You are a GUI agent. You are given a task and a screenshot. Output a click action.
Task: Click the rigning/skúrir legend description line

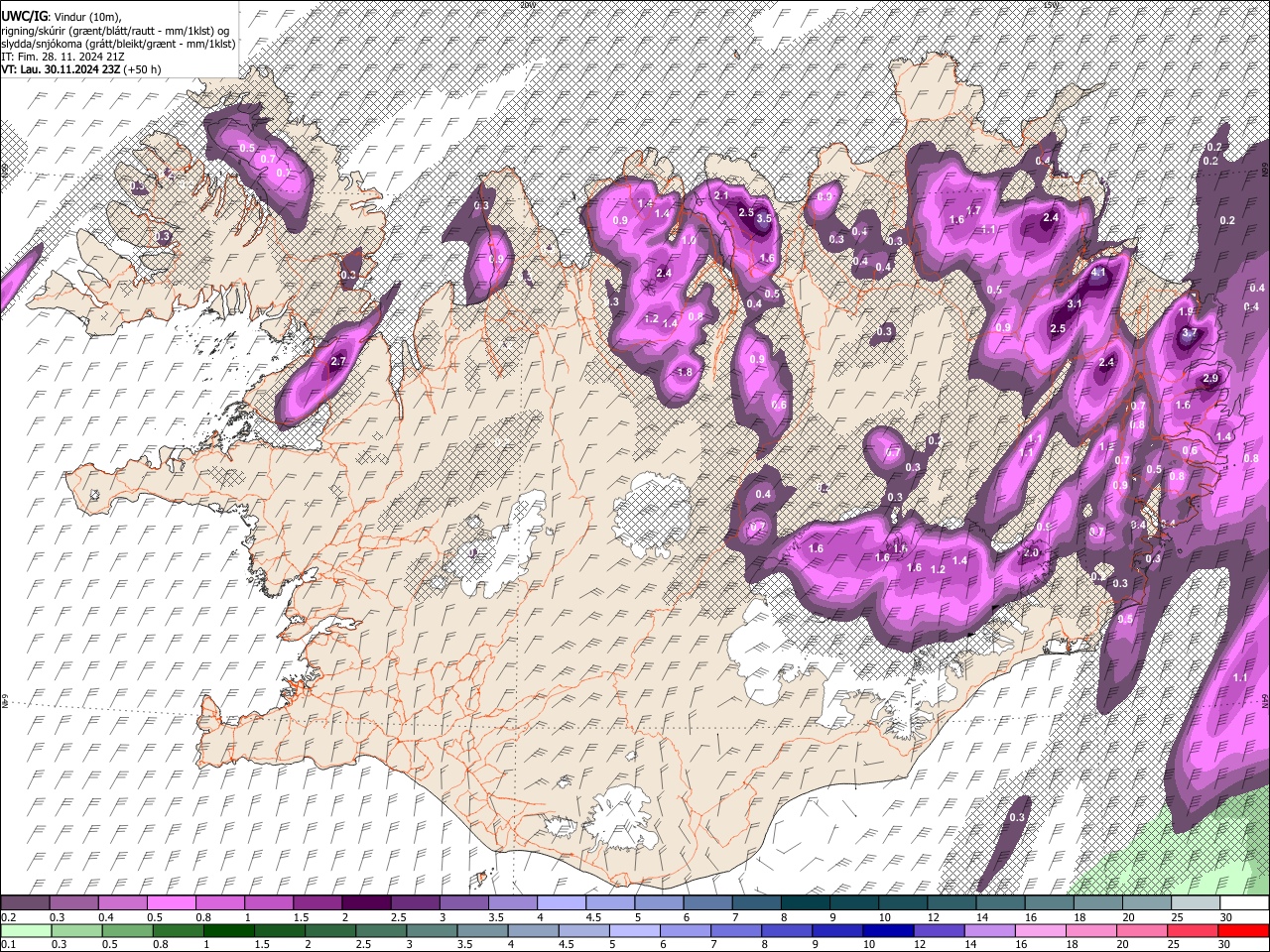pyautogui.click(x=117, y=31)
